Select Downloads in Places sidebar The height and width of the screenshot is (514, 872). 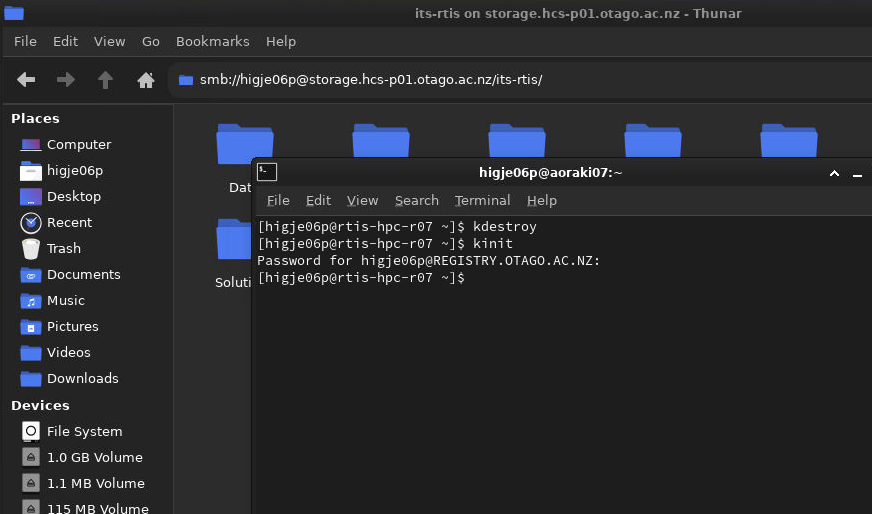pyautogui.click(x=82, y=379)
